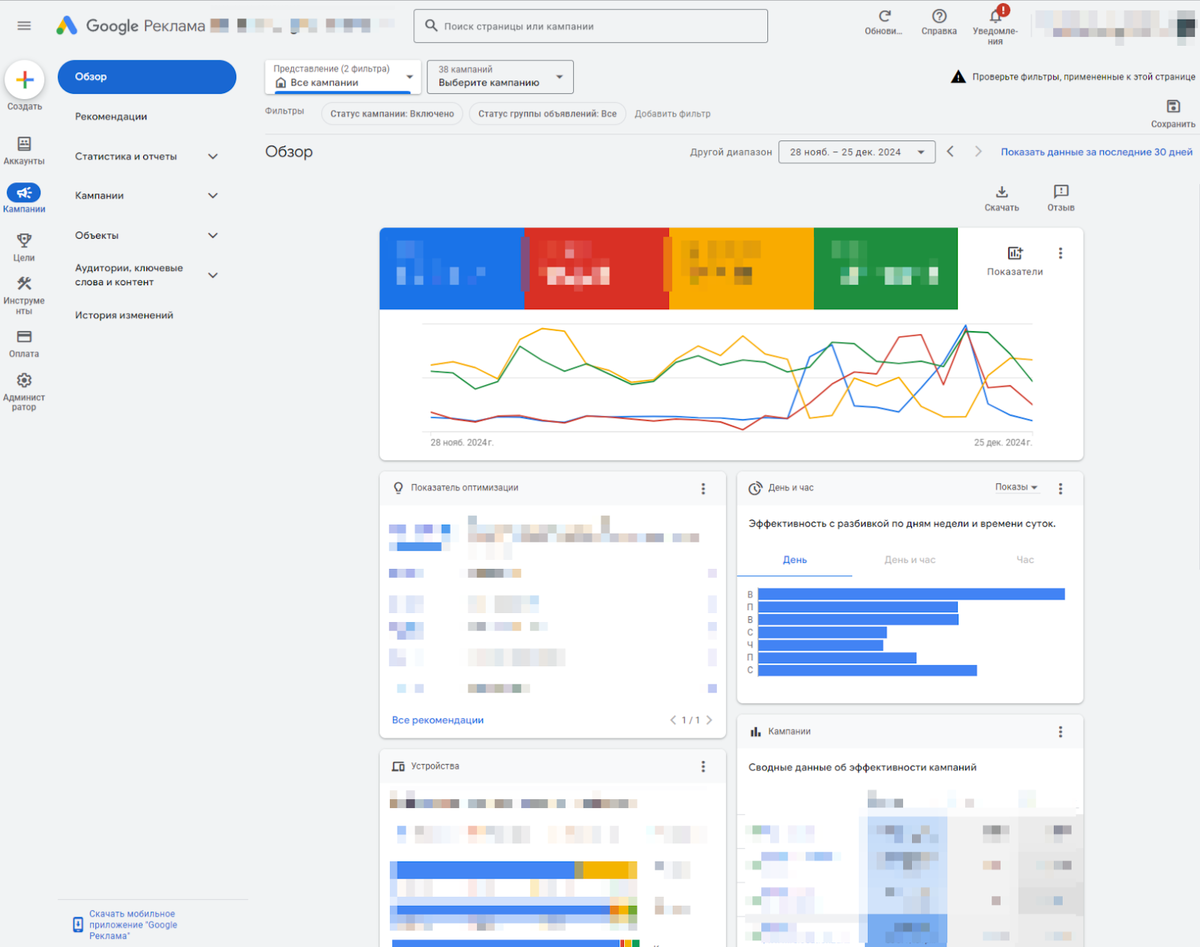The image size is (1200, 947).
Task: Click the mobile app phone icon
Action: [78, 925]
